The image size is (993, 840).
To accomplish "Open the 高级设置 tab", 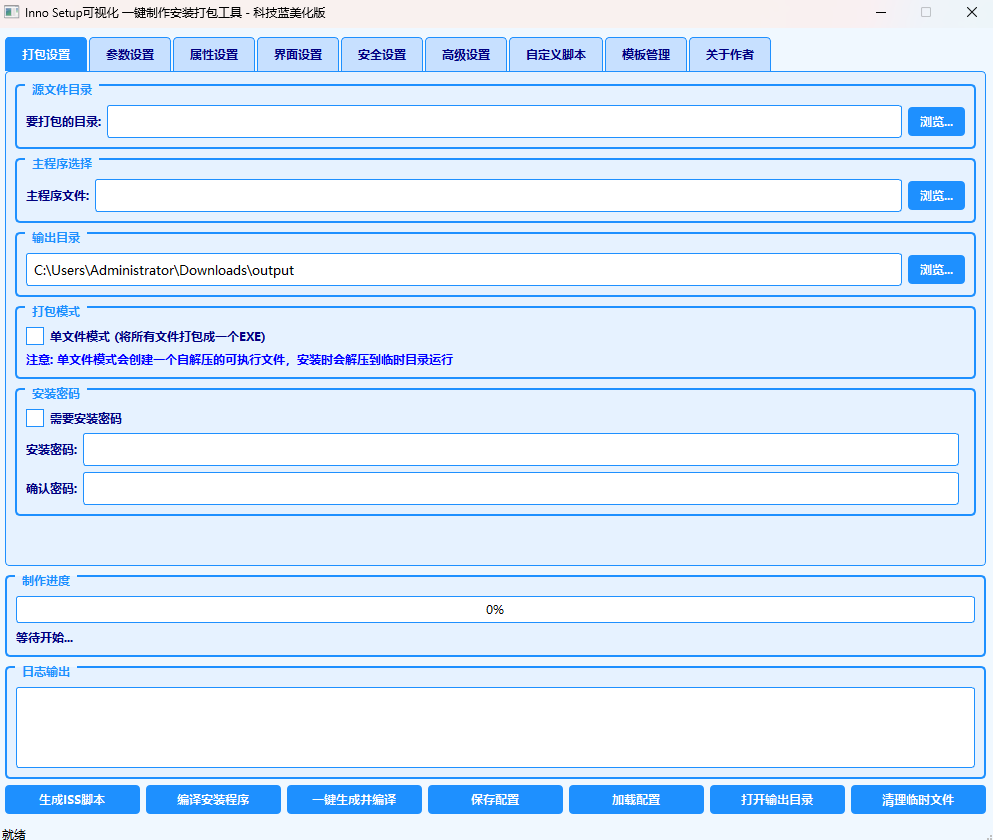I will pos(466,55).
